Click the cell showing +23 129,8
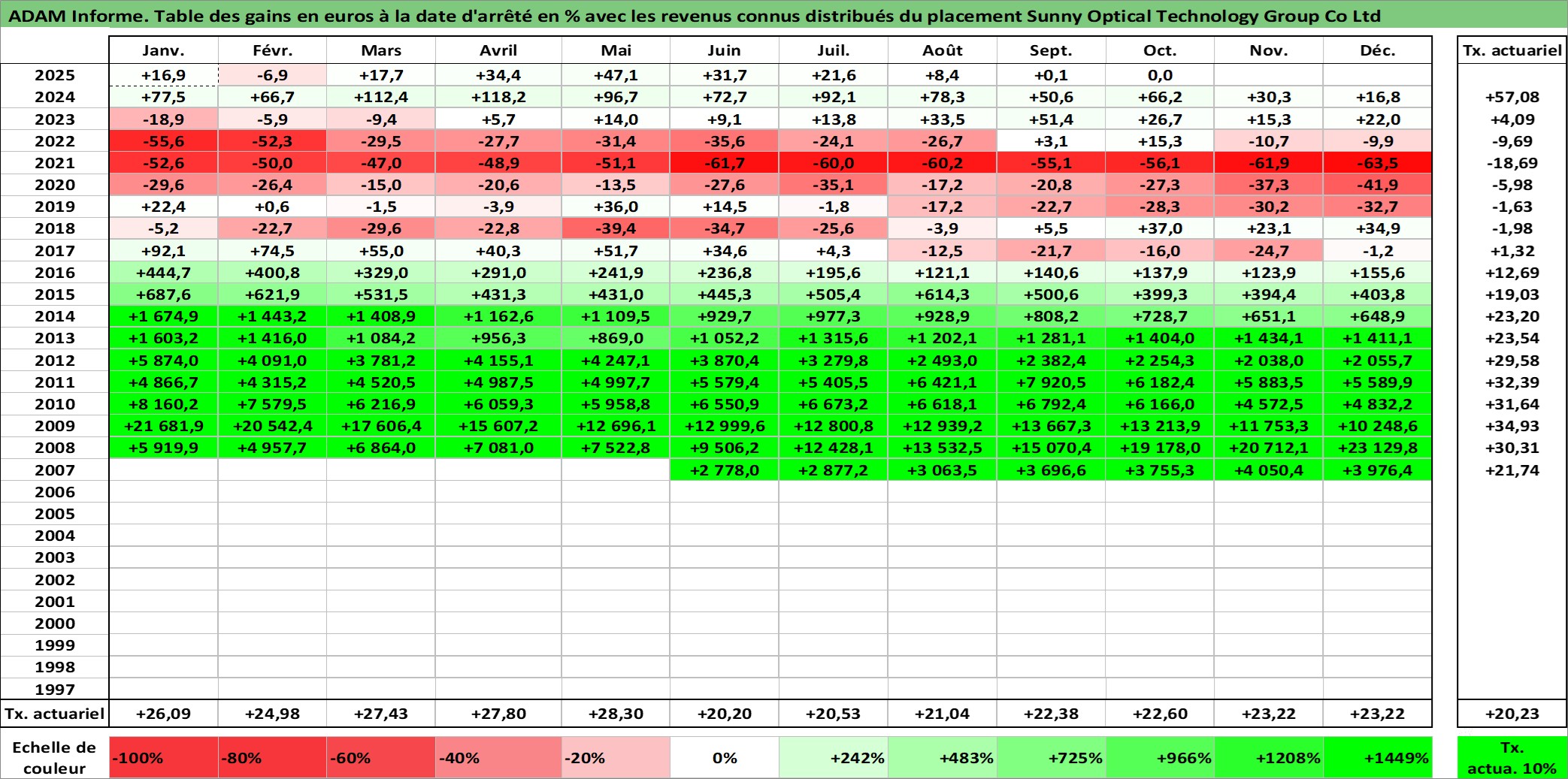The image size is (1568, 779). click(1378, 448)
